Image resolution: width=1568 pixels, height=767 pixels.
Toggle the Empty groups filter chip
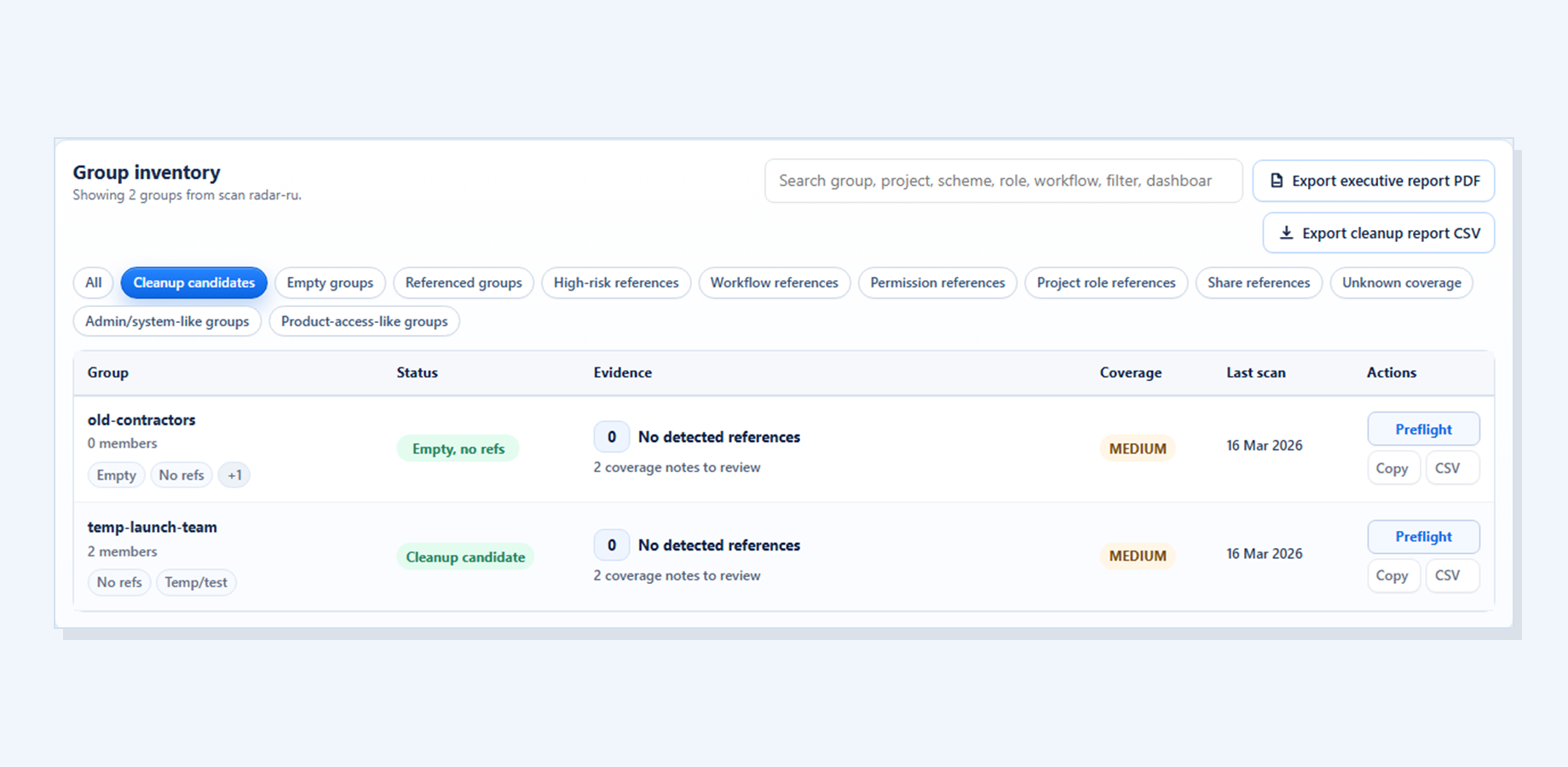(330, 282)
